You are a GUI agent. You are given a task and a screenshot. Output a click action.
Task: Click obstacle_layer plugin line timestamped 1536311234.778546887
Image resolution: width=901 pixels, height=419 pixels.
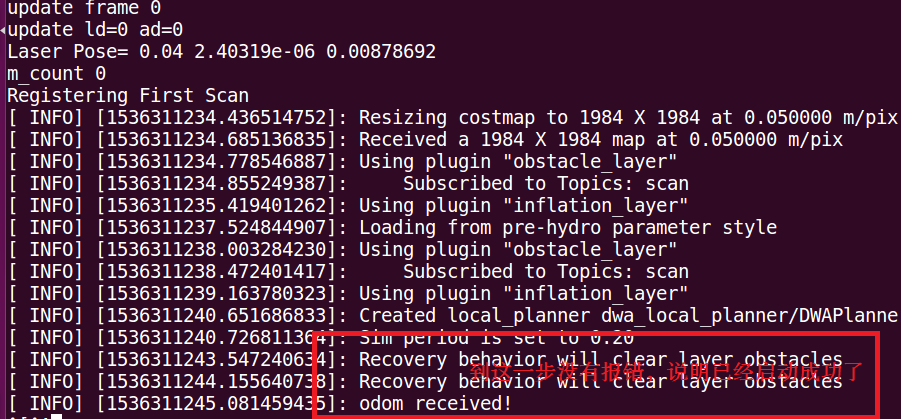click(341, 162)
